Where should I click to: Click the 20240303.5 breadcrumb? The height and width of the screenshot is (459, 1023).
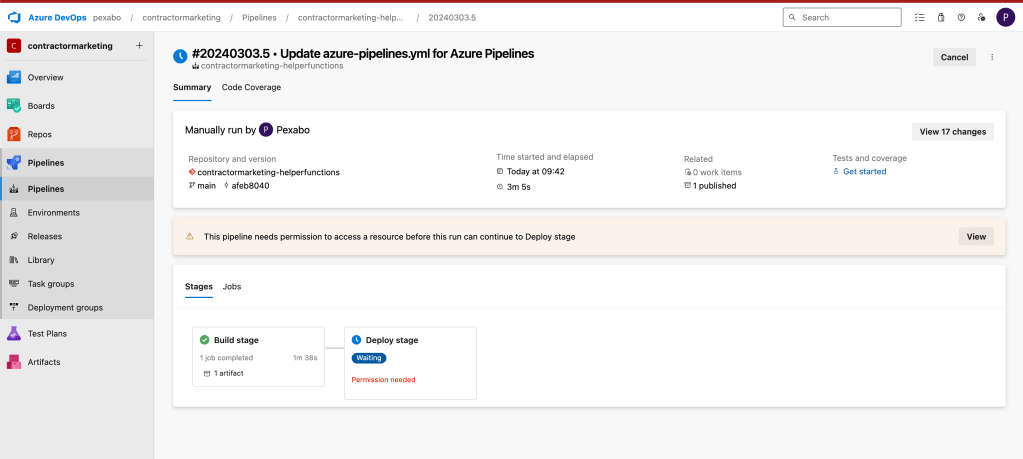point(452,18)
